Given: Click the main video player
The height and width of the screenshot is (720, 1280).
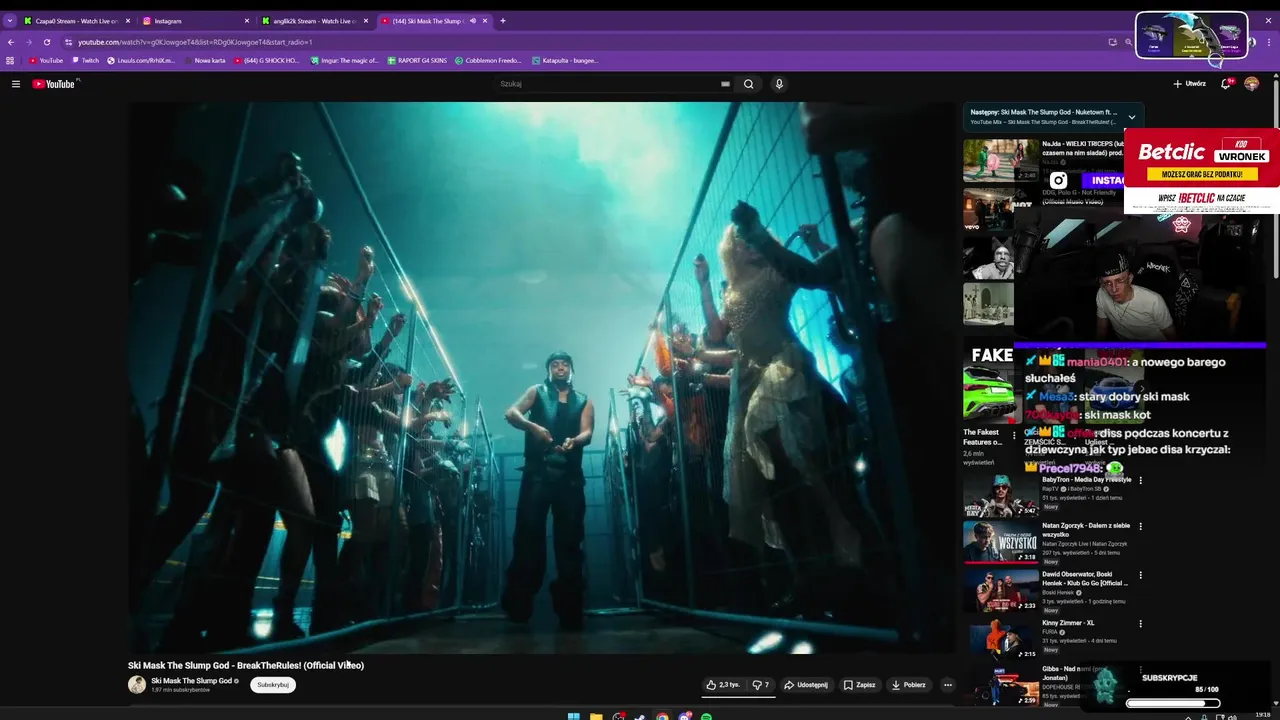Looking at the screenshot, I should coord(541,378).
